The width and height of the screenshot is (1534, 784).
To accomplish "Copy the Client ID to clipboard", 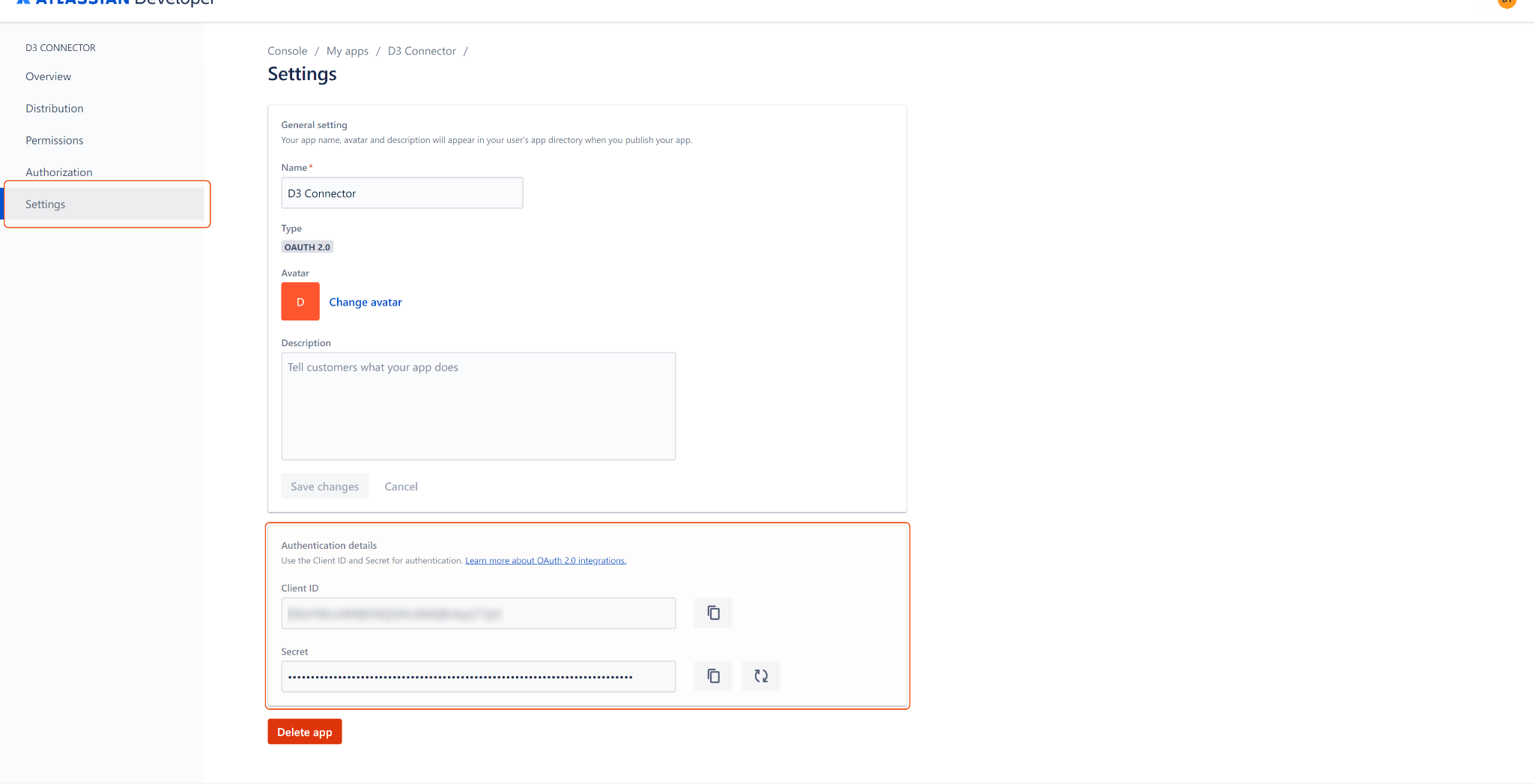I will [713, 613].
